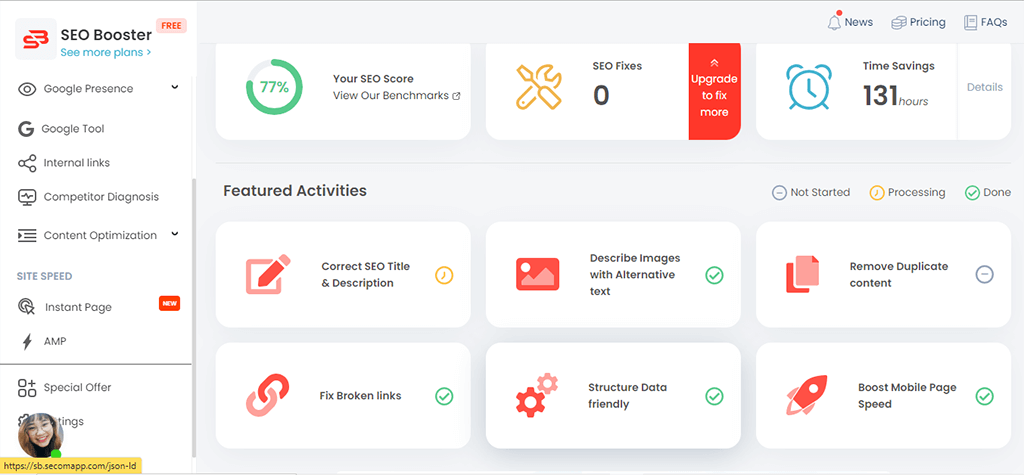Open Competitor Diagnosis in the sidebar

101,197
